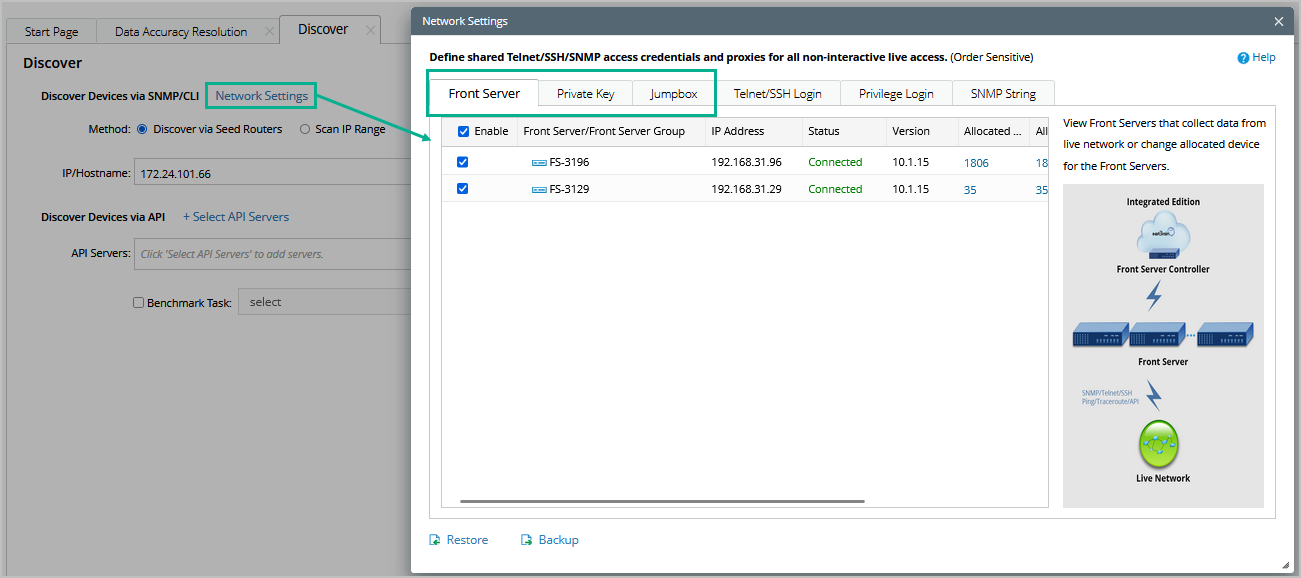Screen dimensions: 1301x578
Task: Click the FS-3129 front server icon
Action: (539, 189)
